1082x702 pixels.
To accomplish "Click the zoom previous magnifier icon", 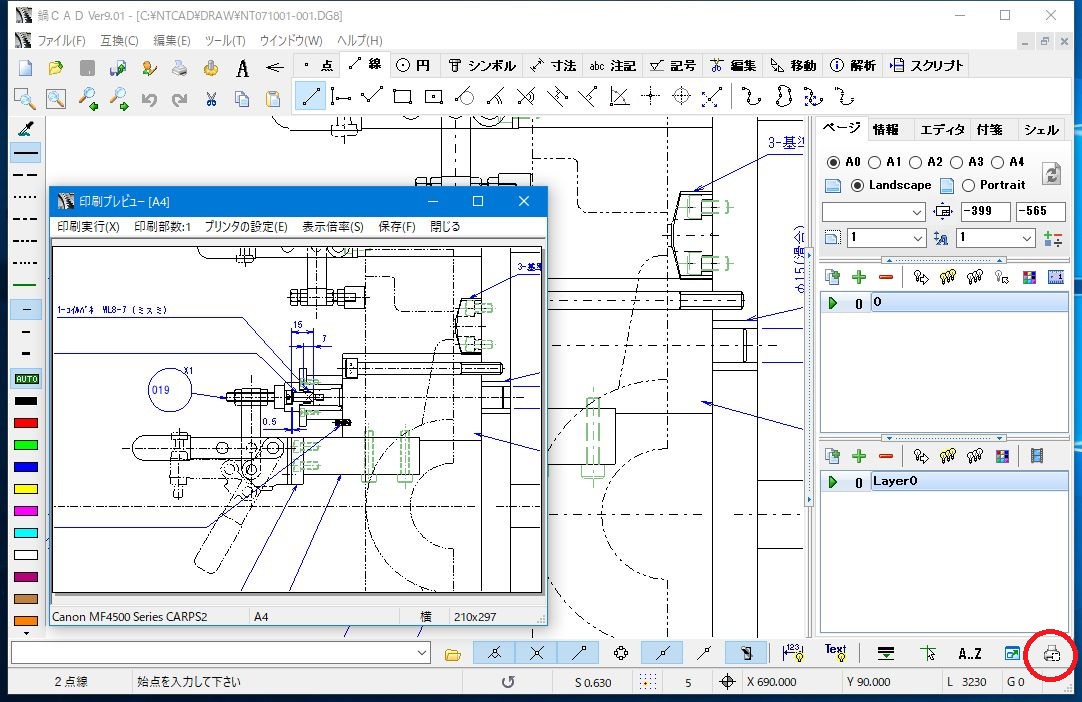I will (x=88, y=99).
